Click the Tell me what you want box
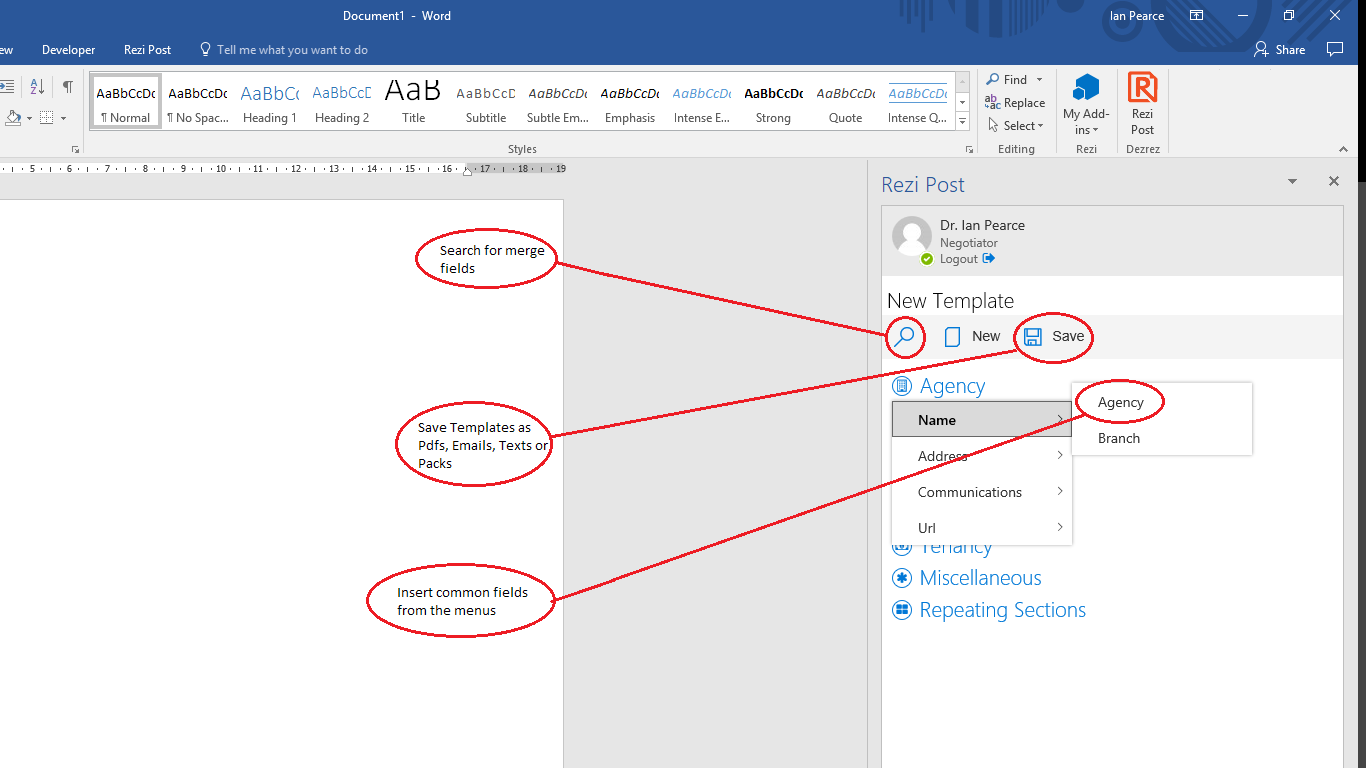1366x768 pixels. (x=284, y=50)
